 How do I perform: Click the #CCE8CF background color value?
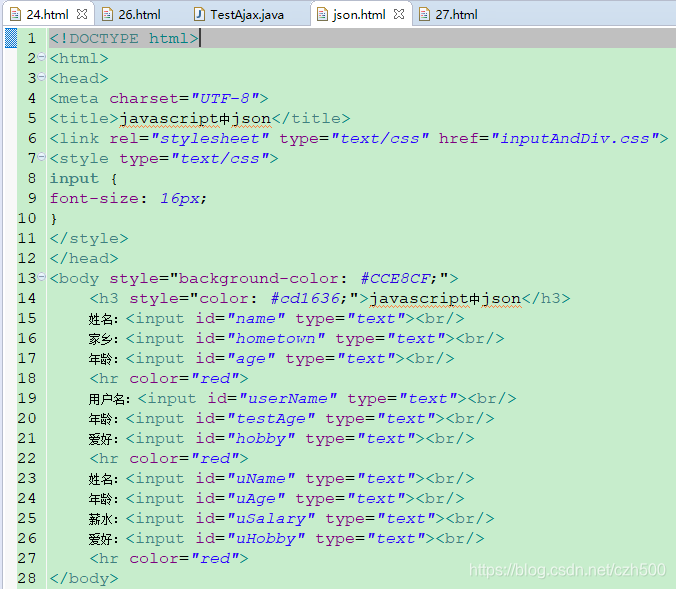(395, 279)
